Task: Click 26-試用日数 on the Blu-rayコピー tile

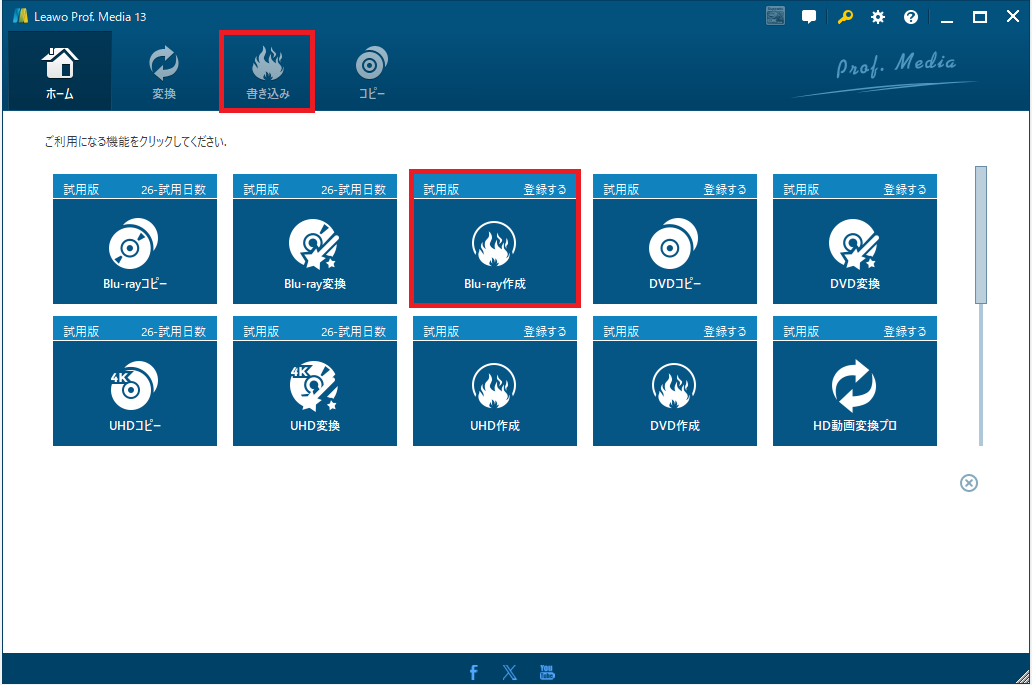Action: pos(174,190)
